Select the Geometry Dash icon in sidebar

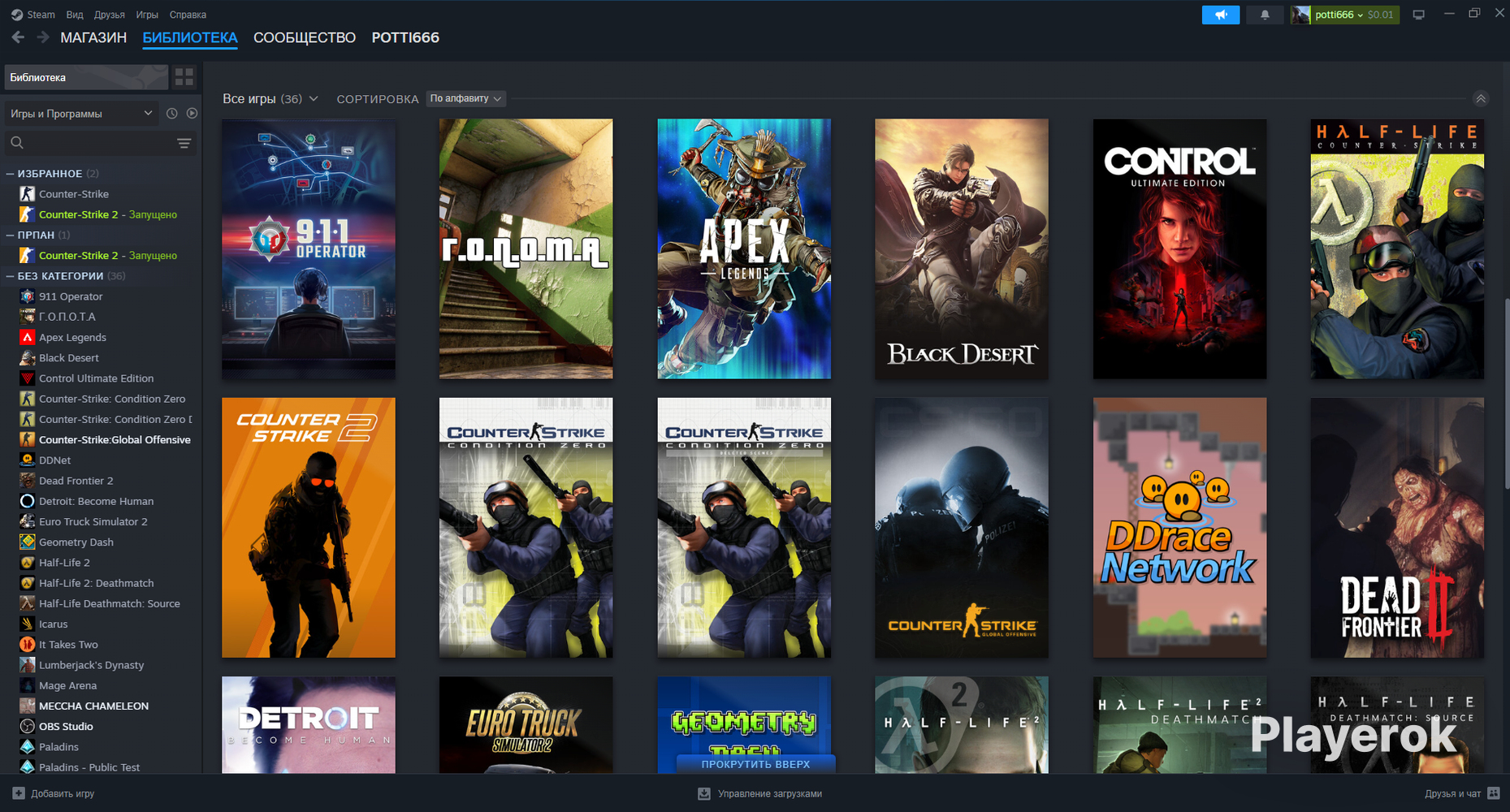(x=27, y=542)
